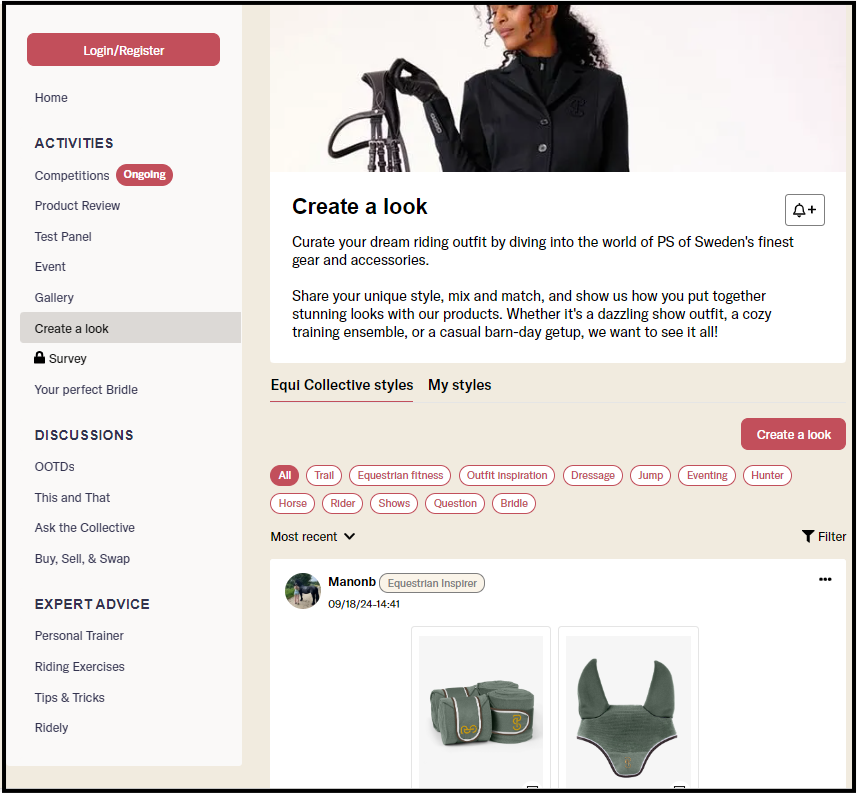Go to Buy, Sell, & Swap discussions

(x=82, y=559)
